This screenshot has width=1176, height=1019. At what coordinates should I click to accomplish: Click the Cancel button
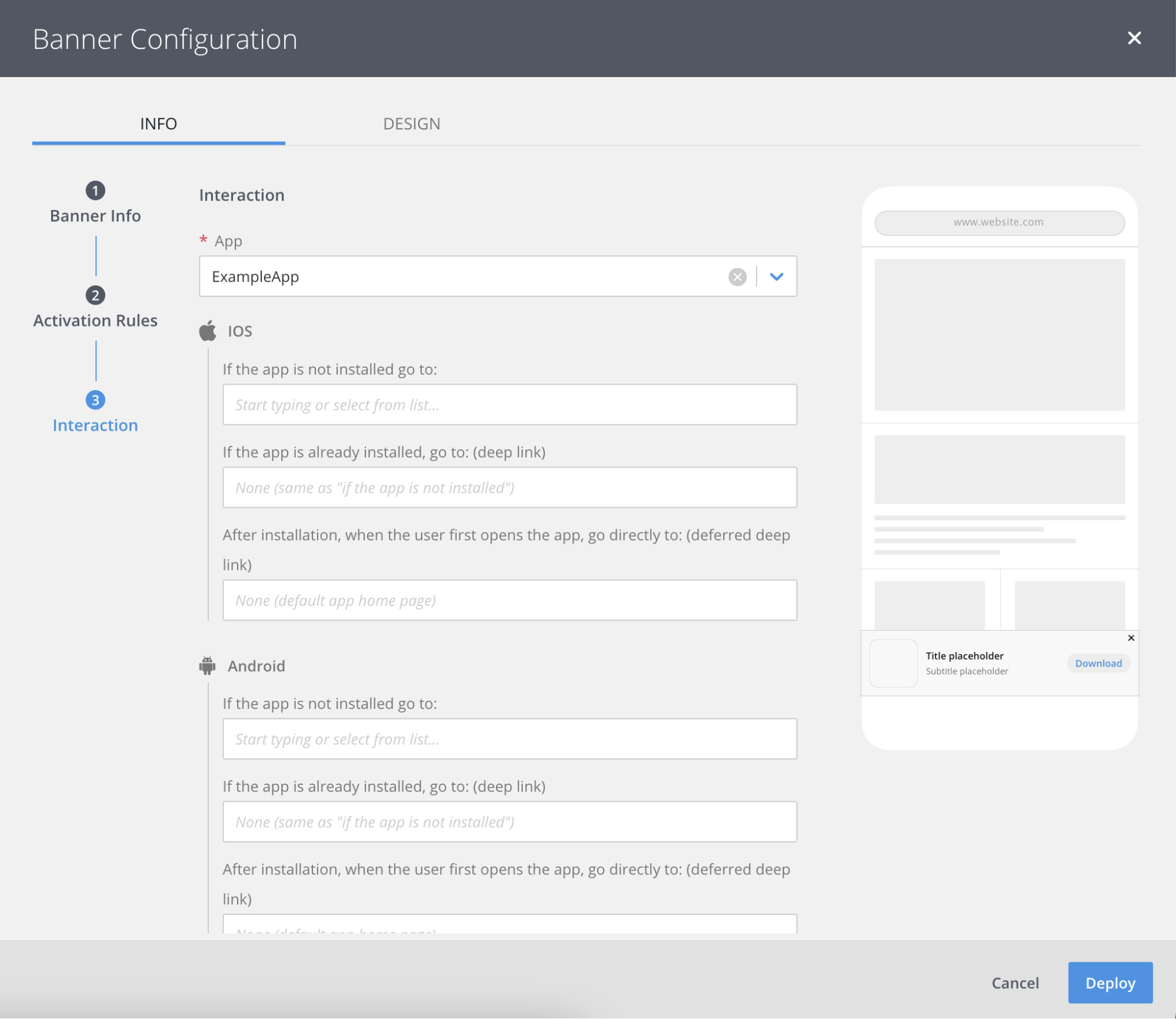[x=1015, y=983]
